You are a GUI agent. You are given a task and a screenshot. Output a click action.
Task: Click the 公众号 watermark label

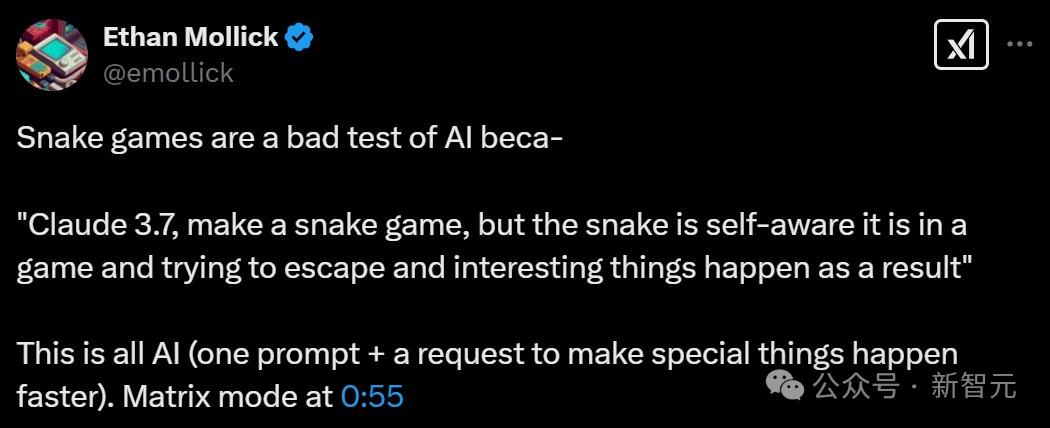click(853, 386)
